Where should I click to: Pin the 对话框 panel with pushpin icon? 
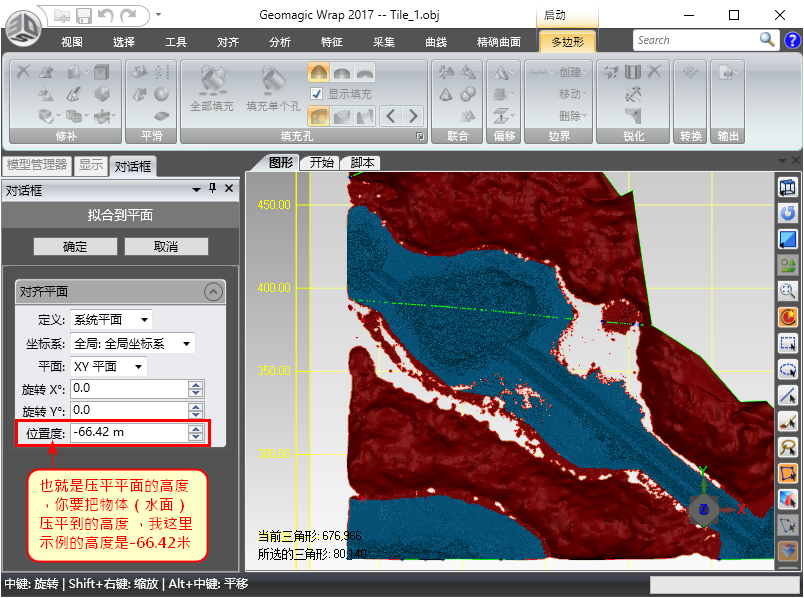(x=212, y=189)
